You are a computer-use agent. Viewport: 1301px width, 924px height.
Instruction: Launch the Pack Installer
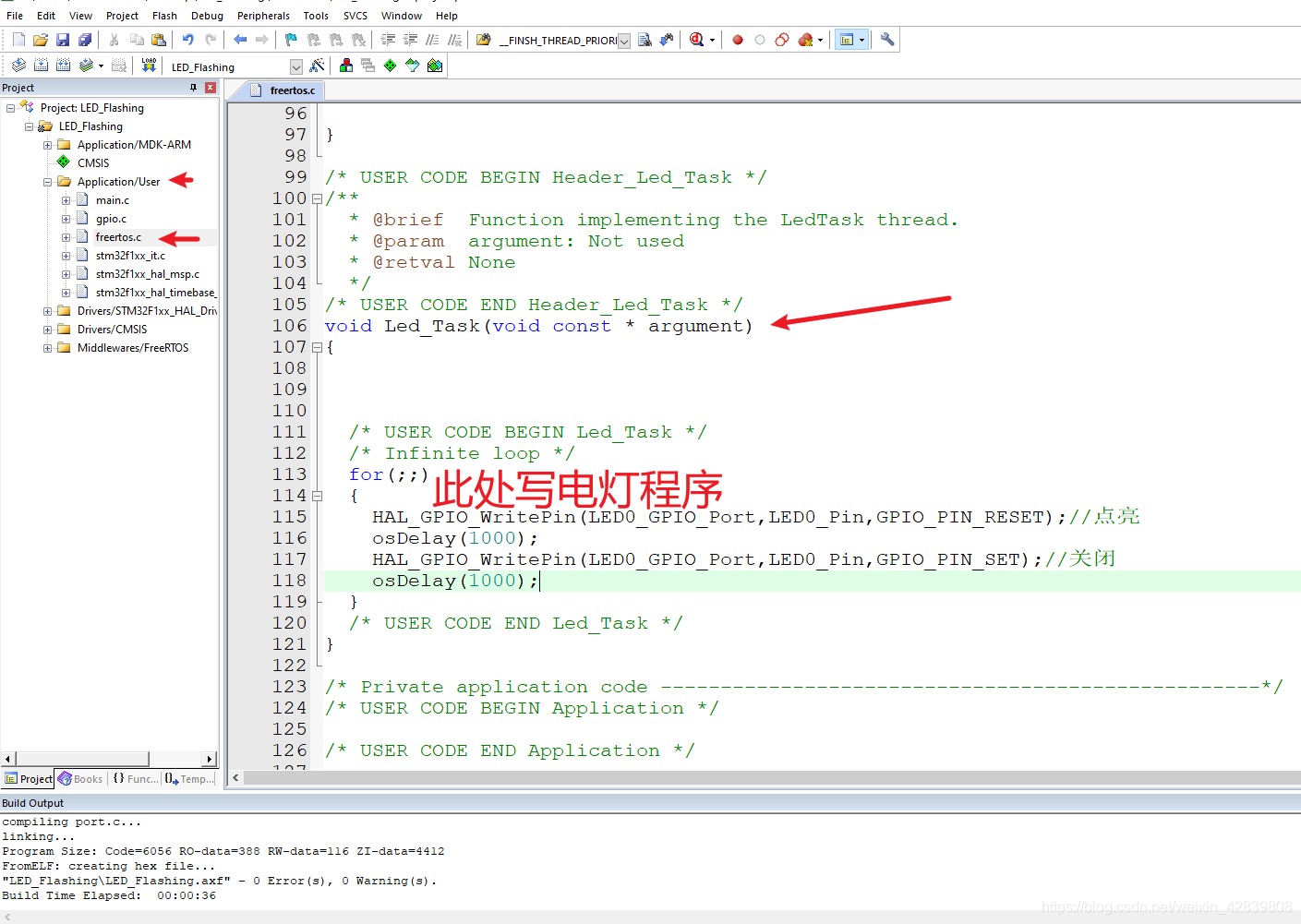point(435,66)
